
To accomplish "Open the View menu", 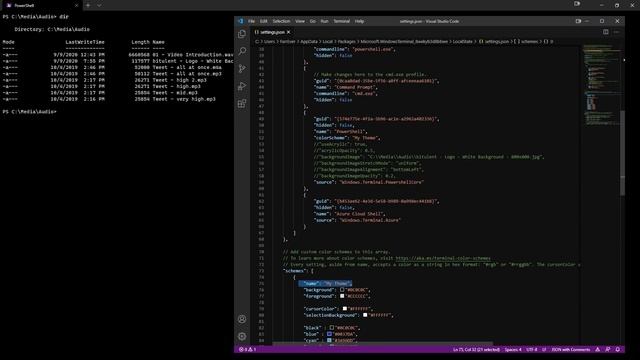I will click(300, 21).
